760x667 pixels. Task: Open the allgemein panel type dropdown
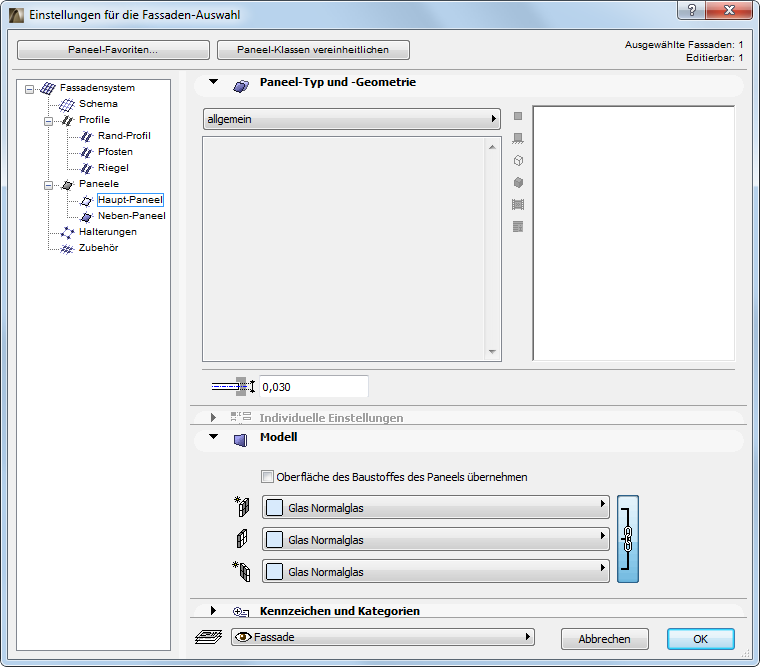351,119
